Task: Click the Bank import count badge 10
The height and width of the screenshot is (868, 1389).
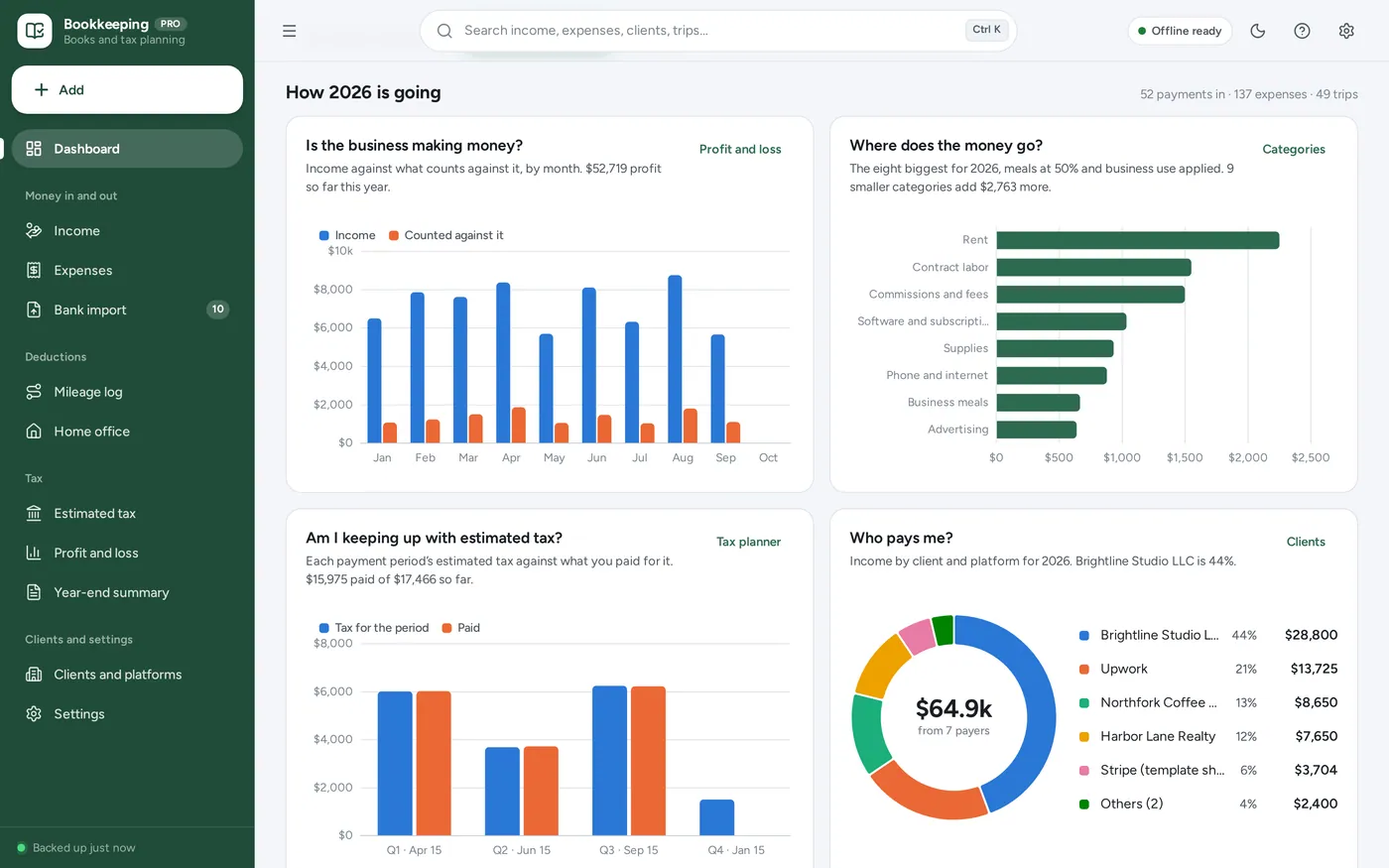Action: 218,310
